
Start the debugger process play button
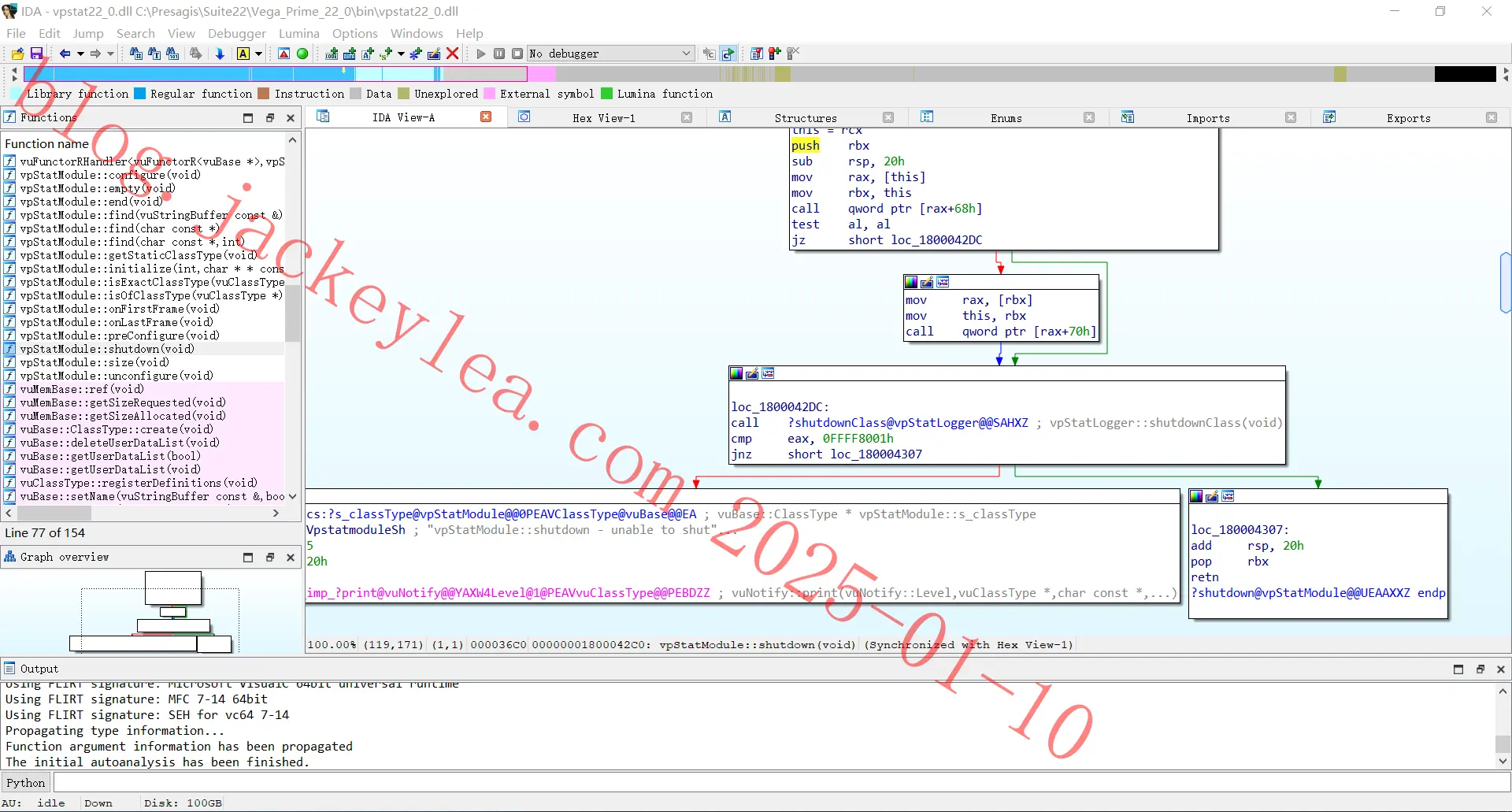pyautogui.click(x=481, y=54)
